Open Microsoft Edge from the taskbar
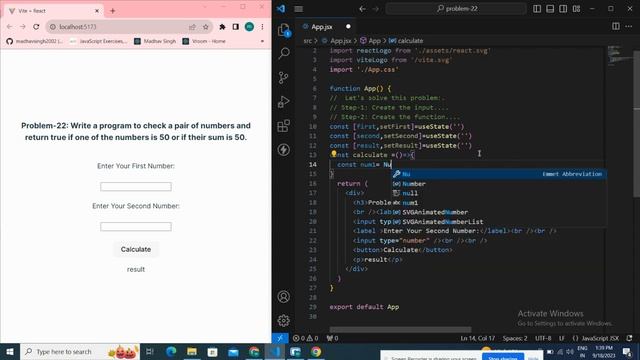640x360 pixels. pos(171,351)
